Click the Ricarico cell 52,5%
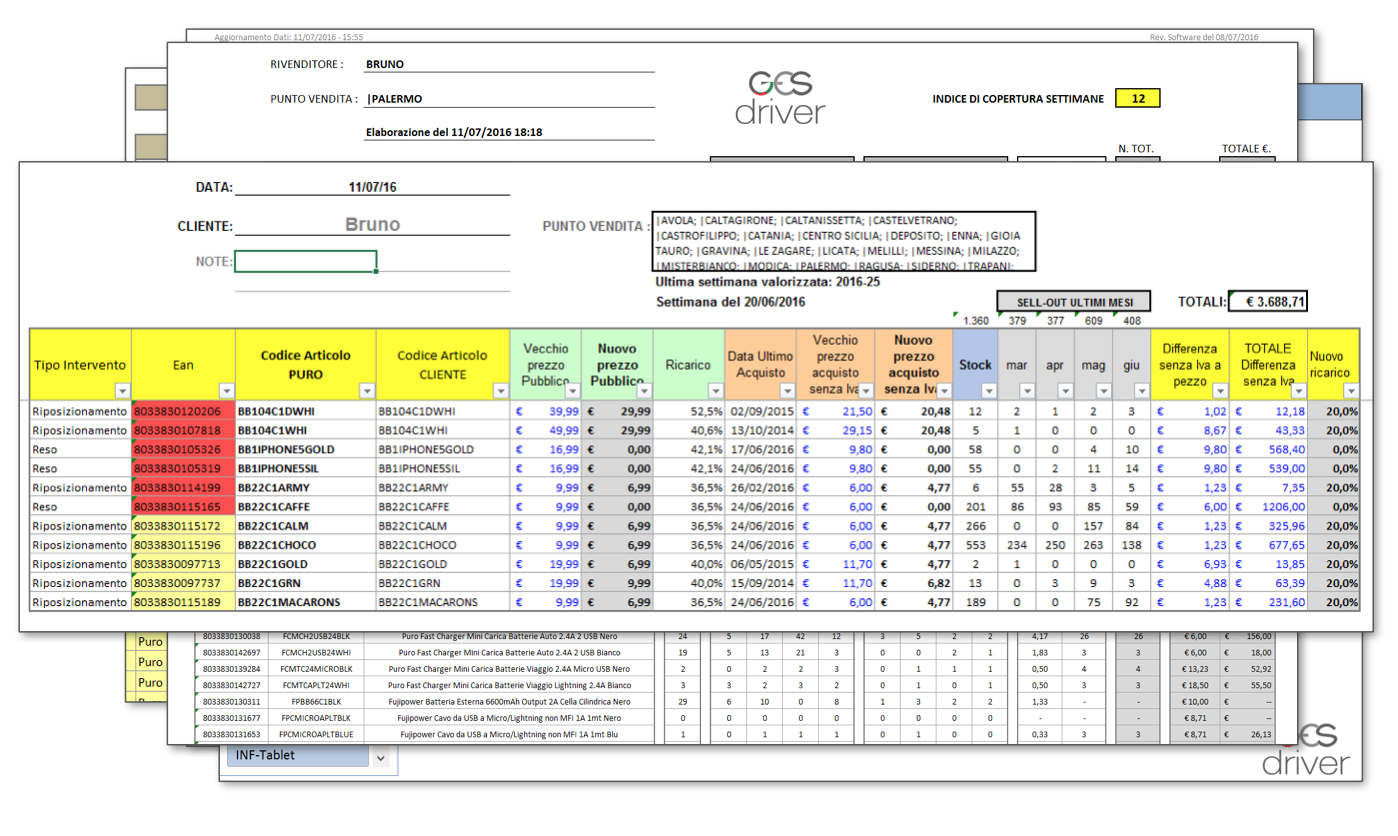 (x=688, y=411)
